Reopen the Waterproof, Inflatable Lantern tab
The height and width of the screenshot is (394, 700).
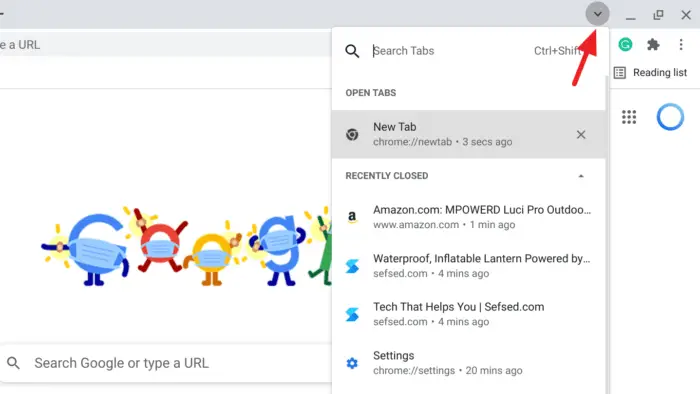tap(469, 265)
